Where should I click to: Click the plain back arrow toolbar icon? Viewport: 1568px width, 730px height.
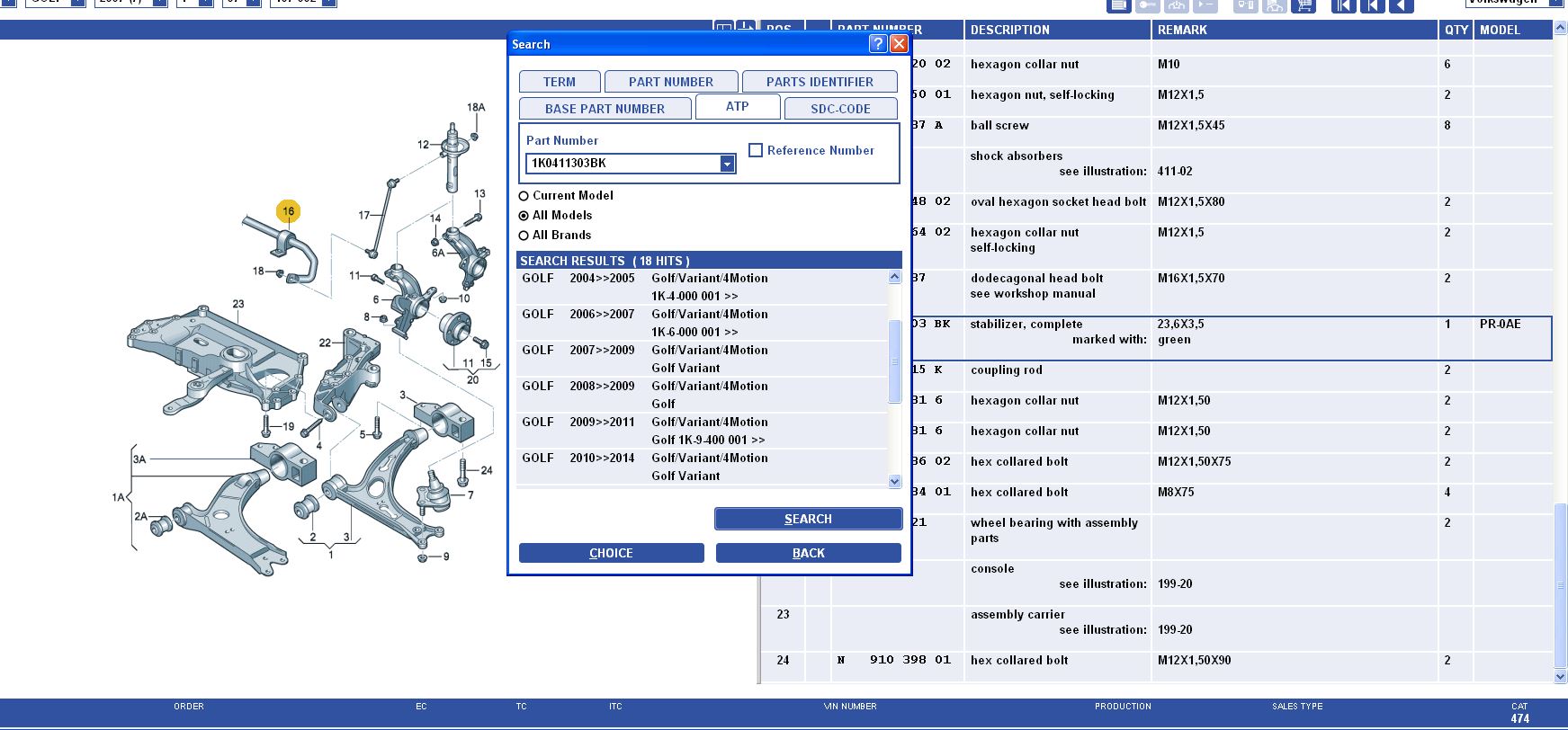1401,5
